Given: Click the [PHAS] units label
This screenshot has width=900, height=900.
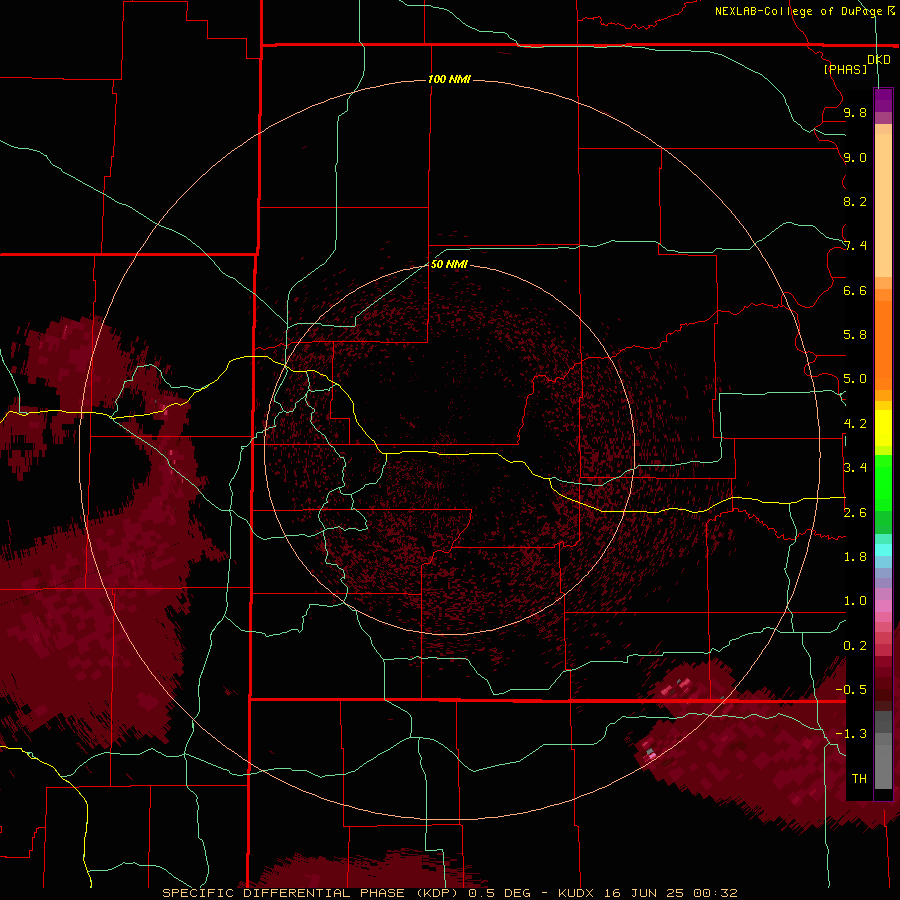Looking at the screenshot, I should point(845,69).
